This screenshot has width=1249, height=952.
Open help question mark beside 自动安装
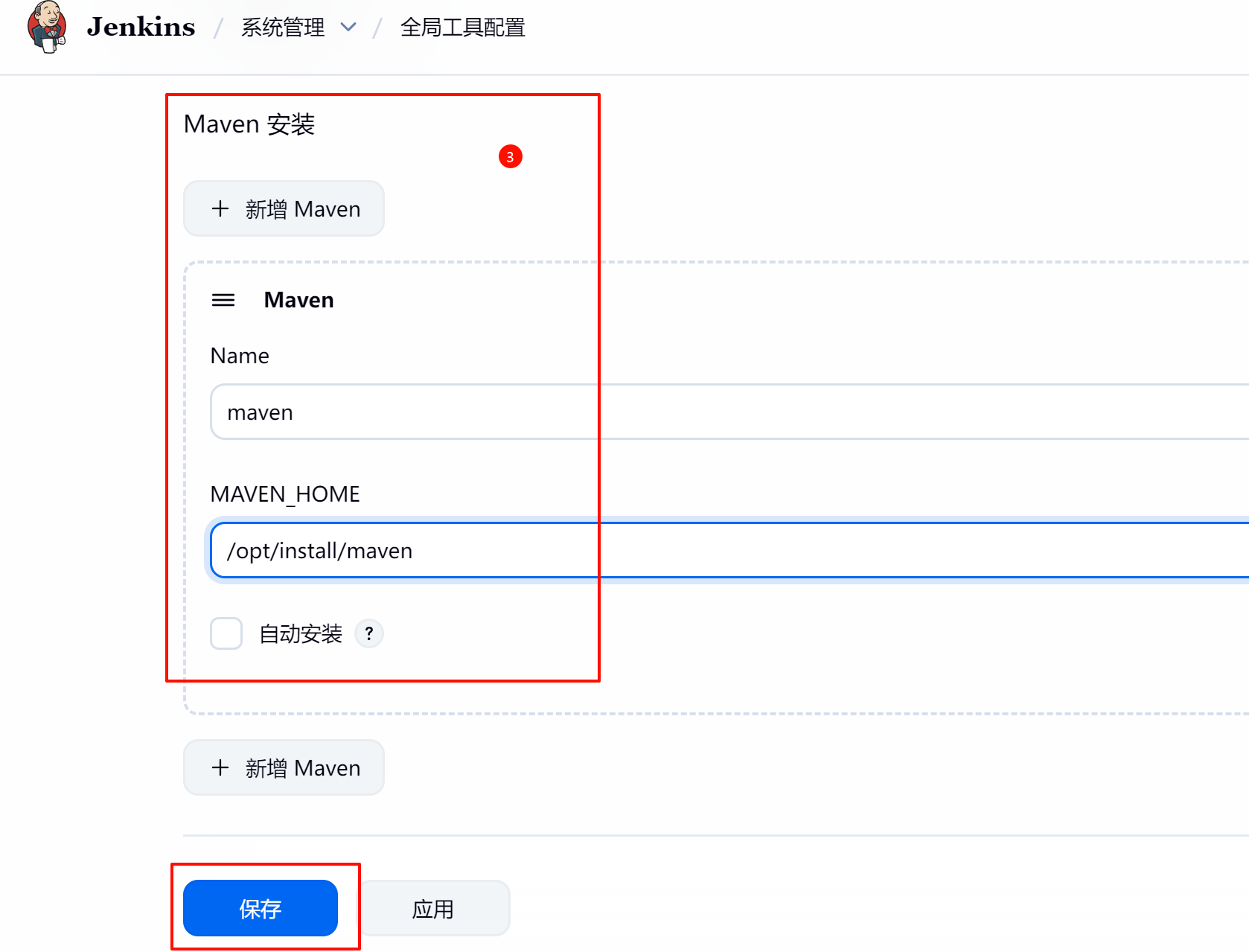click(x=368, y=633)
